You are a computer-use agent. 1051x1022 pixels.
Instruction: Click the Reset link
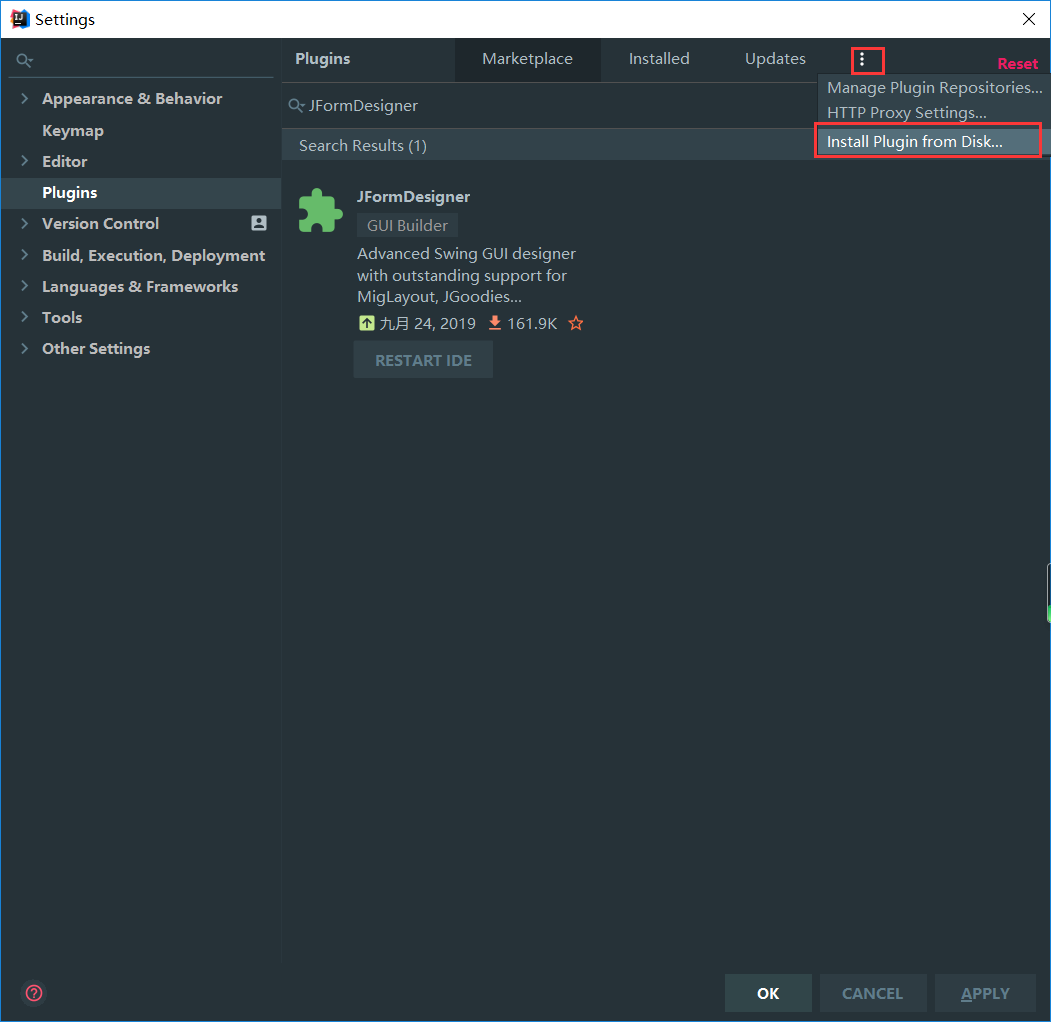point(1017,64)
